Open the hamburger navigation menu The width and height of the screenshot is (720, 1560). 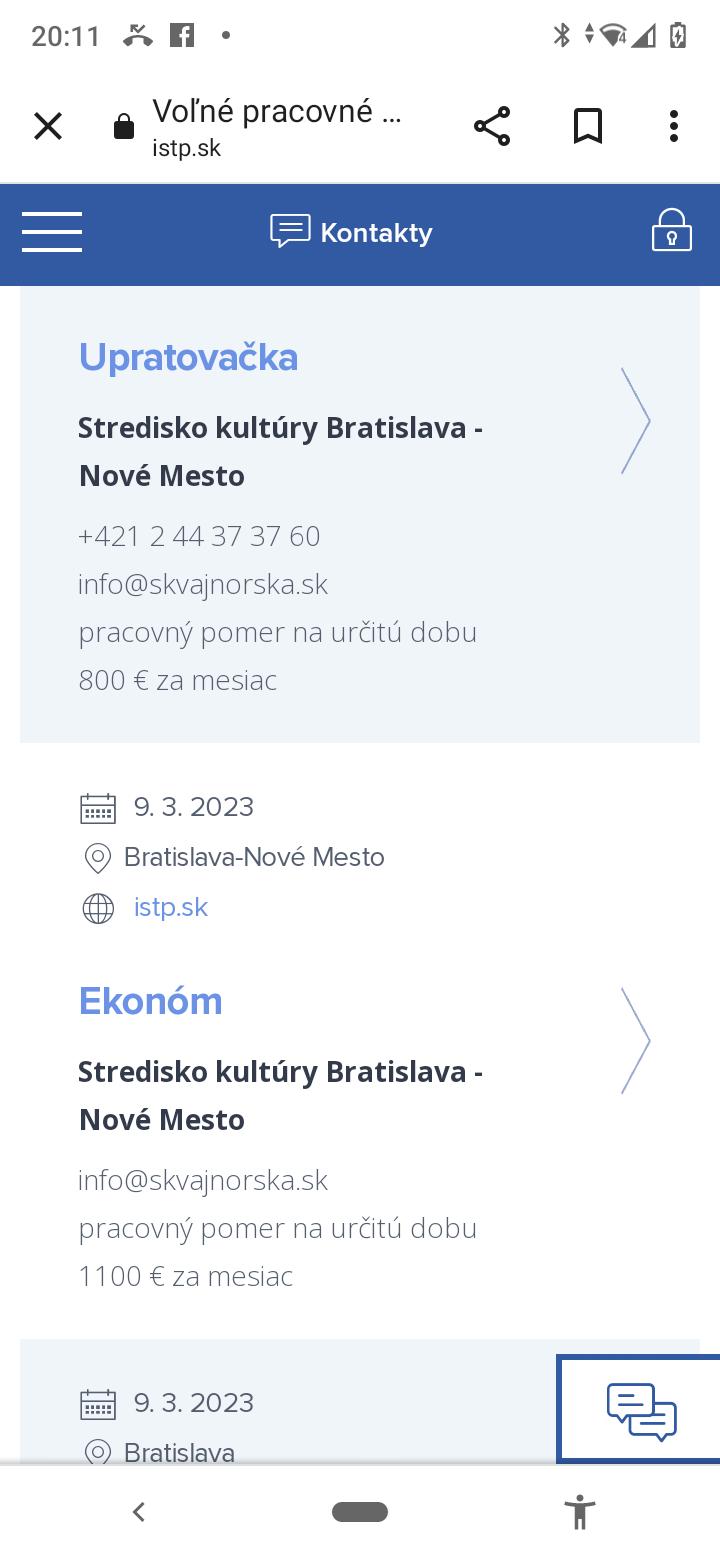[52, 232]
